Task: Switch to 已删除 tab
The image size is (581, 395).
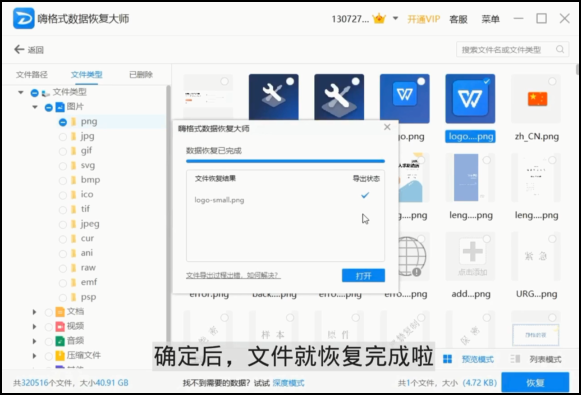Action: point(141,74)
